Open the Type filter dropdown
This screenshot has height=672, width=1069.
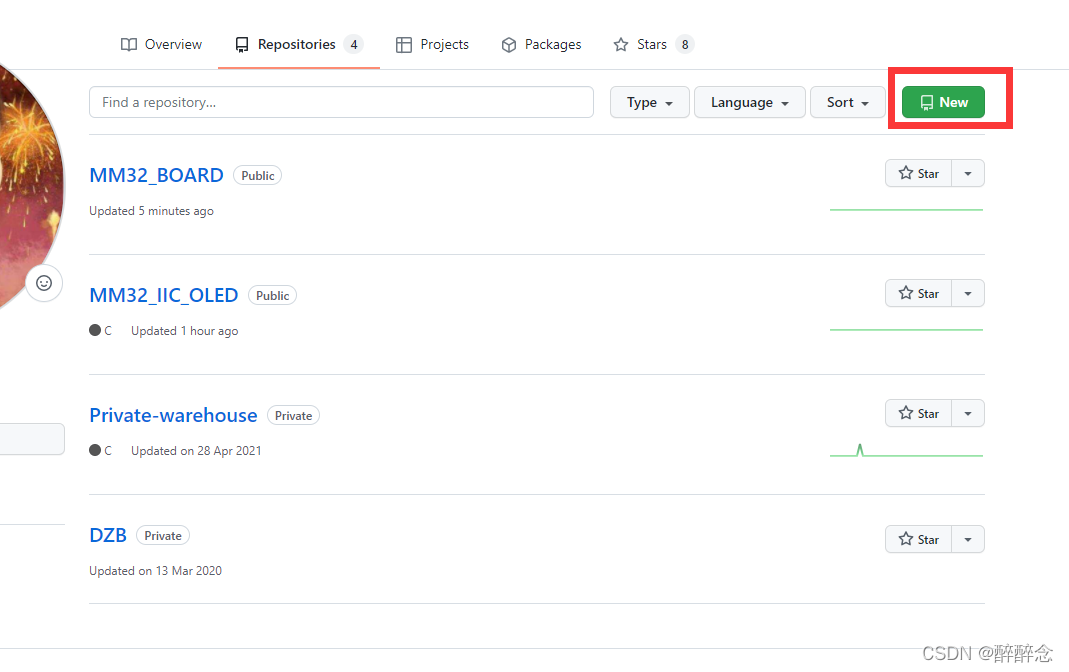tap(650, 102)
